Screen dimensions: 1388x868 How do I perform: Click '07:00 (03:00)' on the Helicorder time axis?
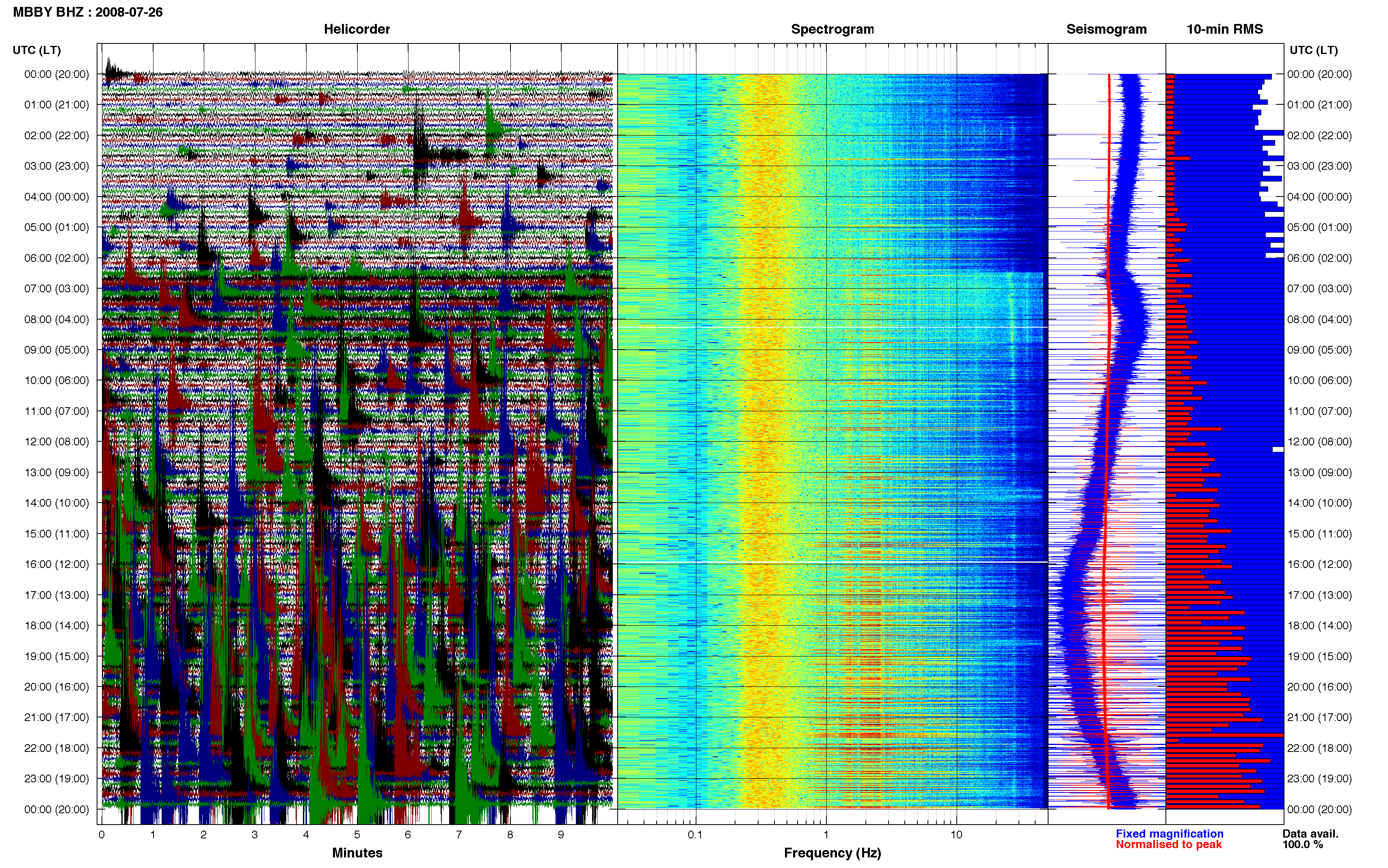point(56,289)
